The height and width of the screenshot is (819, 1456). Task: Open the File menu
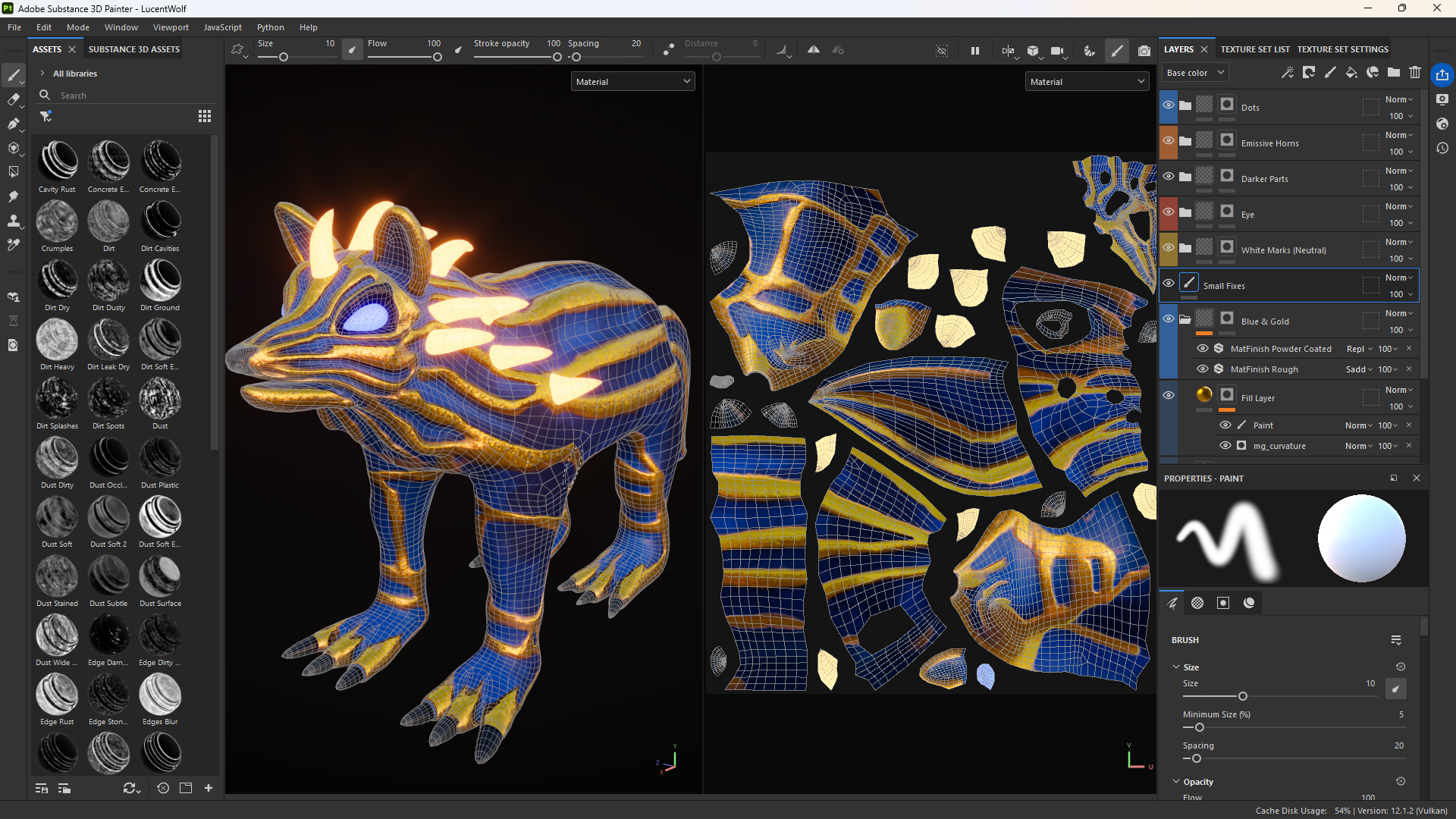[x=14, y=27]
